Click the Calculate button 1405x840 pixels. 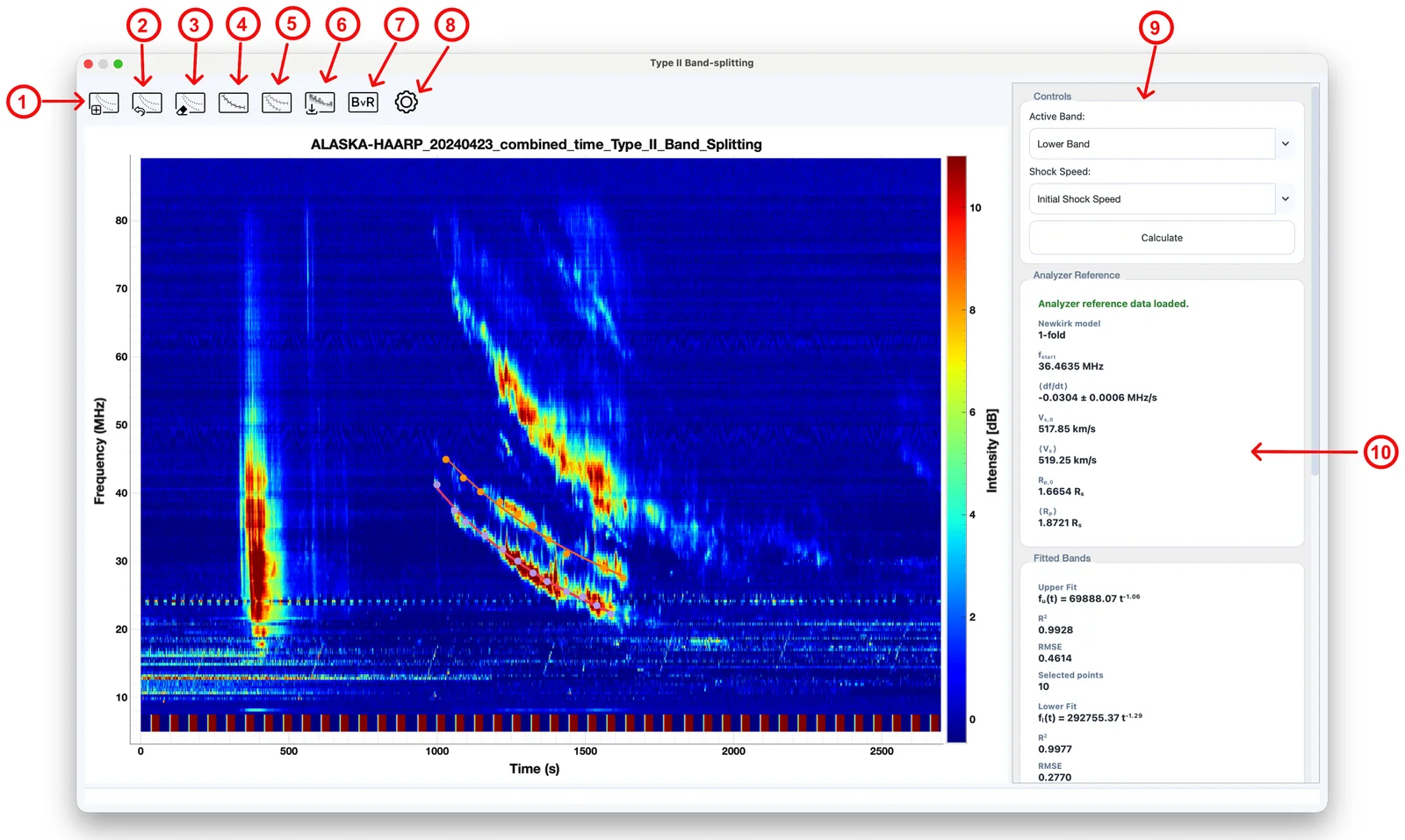point(1161,238)
